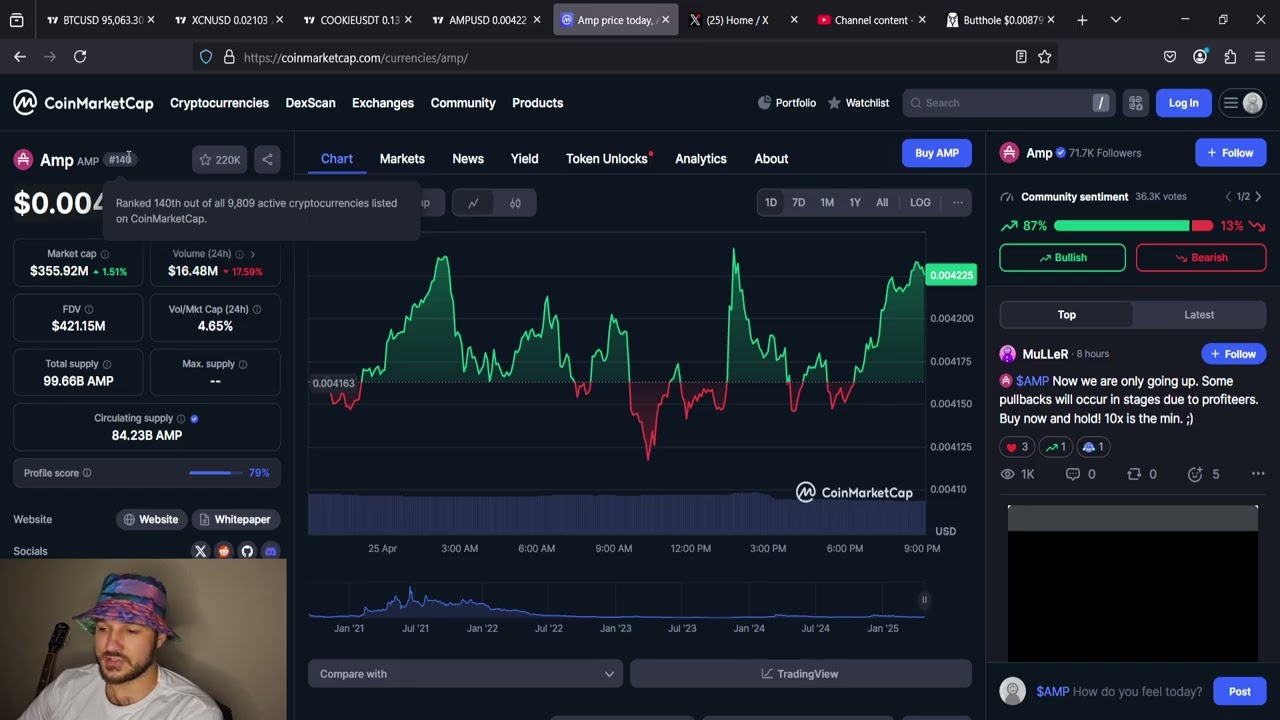Viewport: 1280px width, 720px height.
Task: Open the info icon next to Profile score
Action: [x=87, y=473]
